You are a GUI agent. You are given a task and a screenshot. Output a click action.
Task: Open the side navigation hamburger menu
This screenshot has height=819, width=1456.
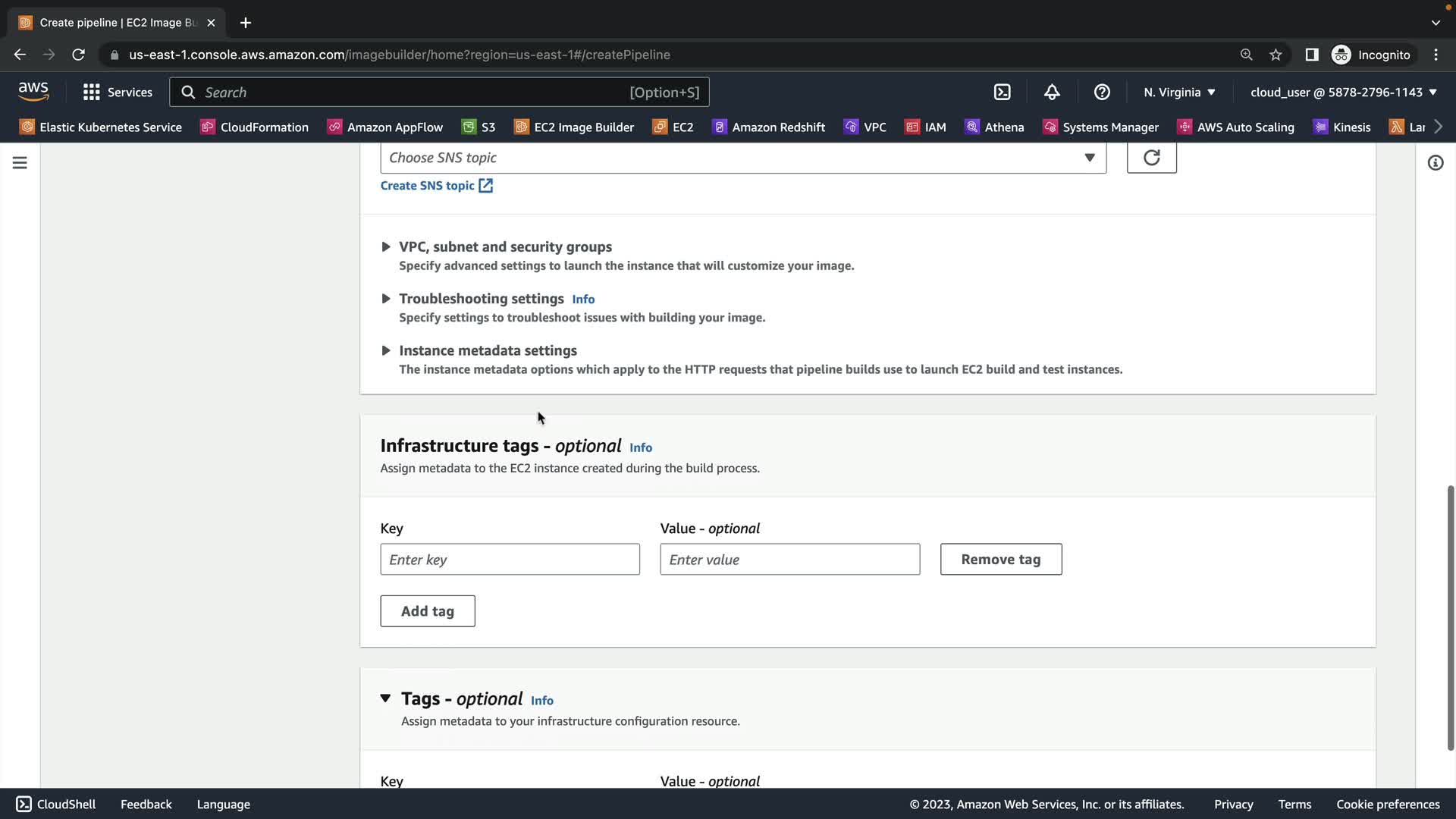click(x=20, y=163)
